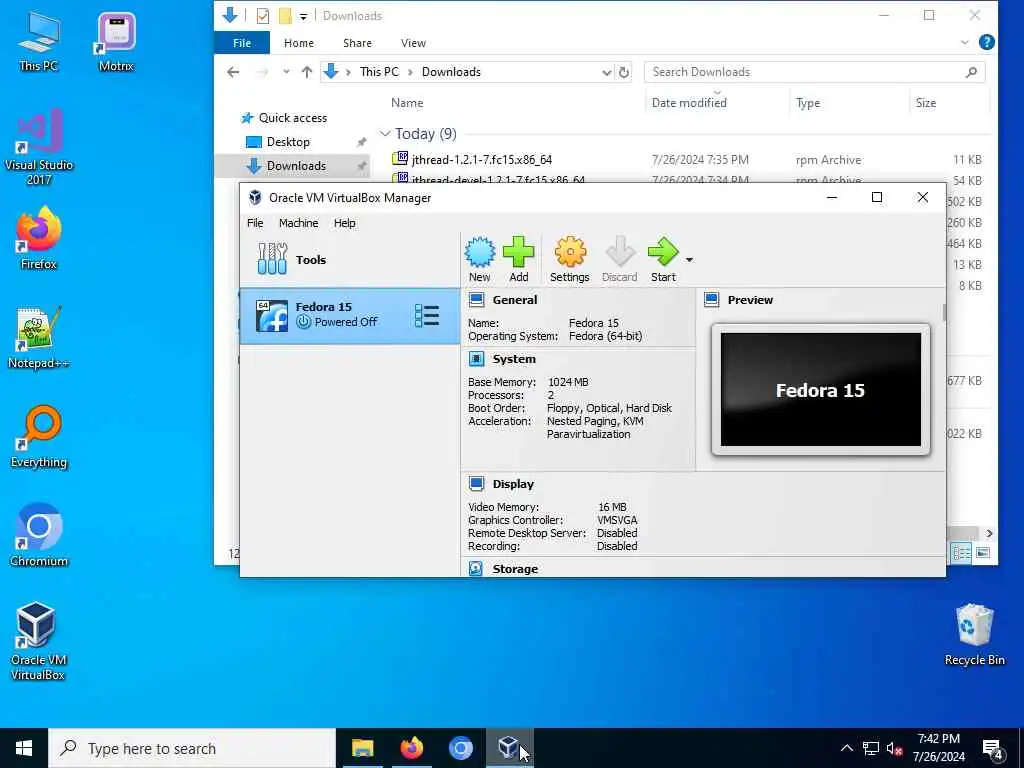Image resolution: width=1024 pixels, height=768 pixels.
Task: Open VM Settings gear icon
Action: pos(569,259)
